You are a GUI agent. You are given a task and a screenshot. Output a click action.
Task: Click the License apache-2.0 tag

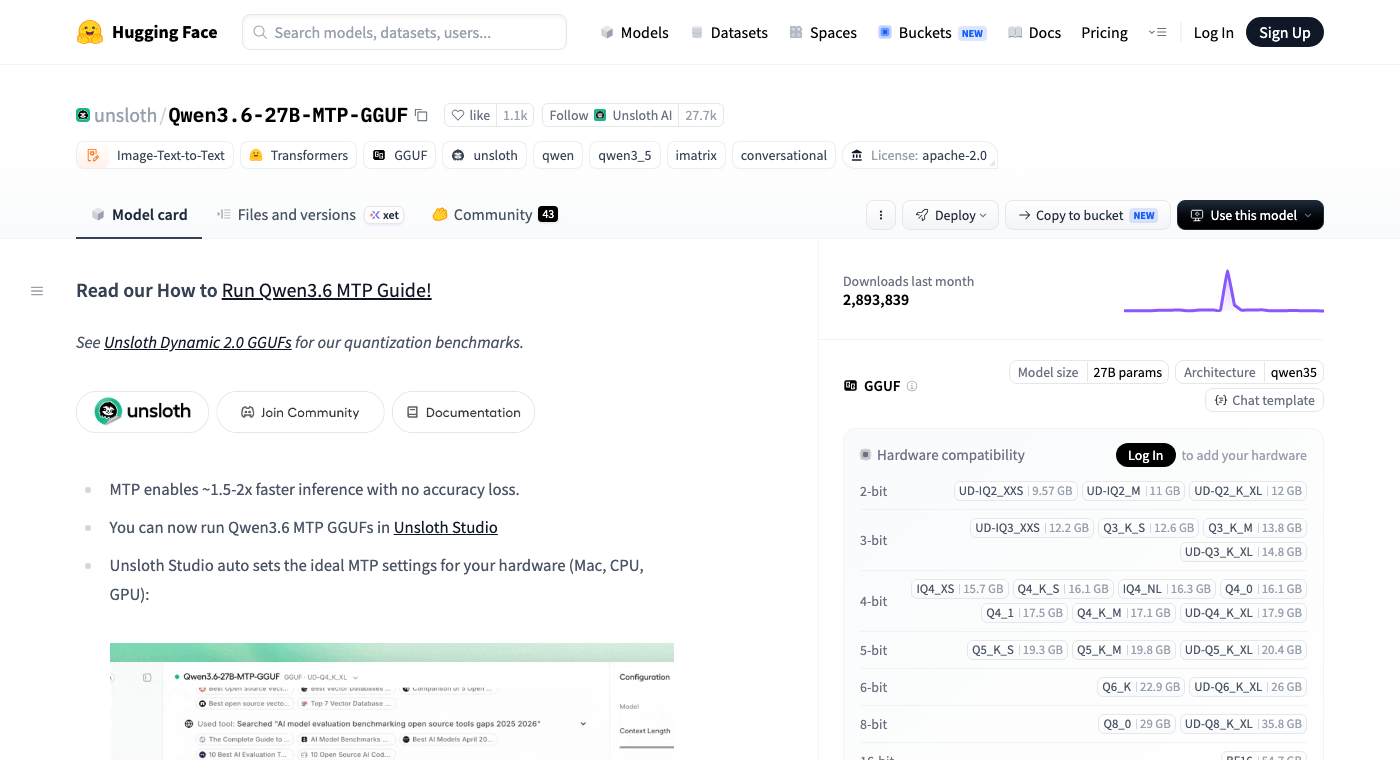[920, 155]
